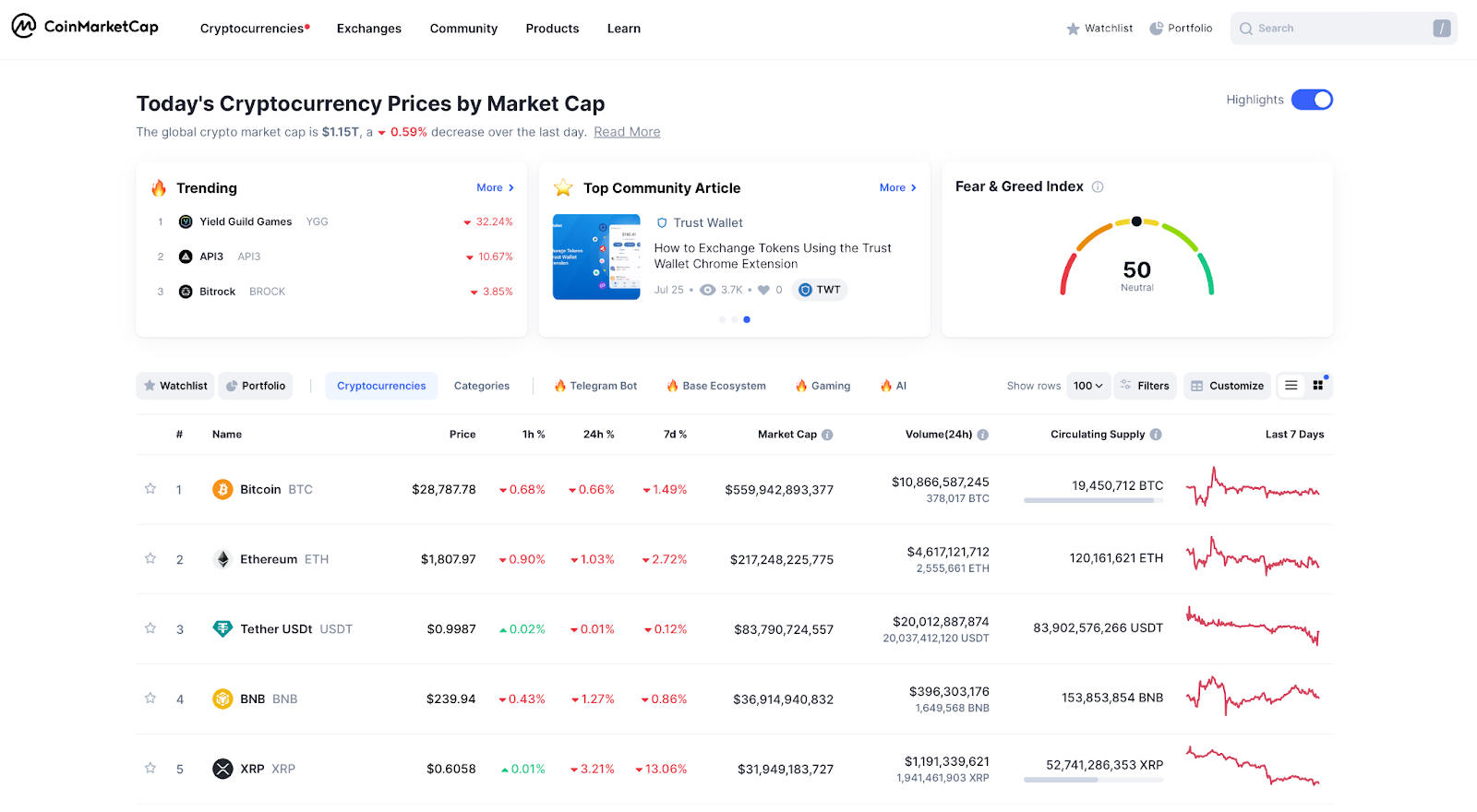Click the Fear & Greed info icon
This screenshot has width=1477, height=812.
click(x=1098, y=186)
